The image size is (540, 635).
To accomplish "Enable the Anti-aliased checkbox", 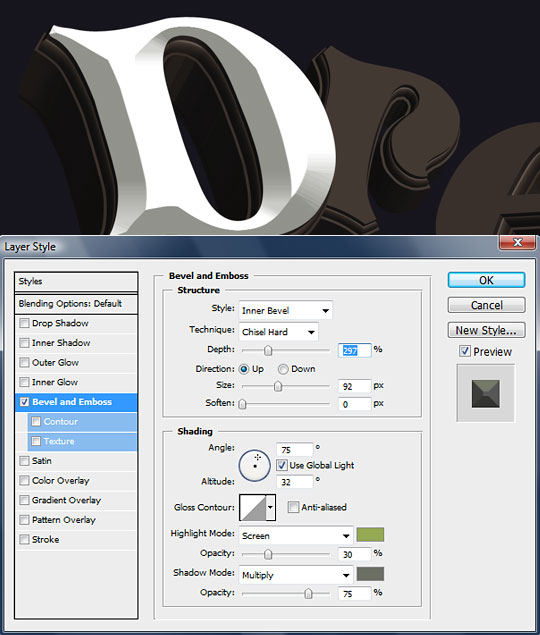I will 293,507.
